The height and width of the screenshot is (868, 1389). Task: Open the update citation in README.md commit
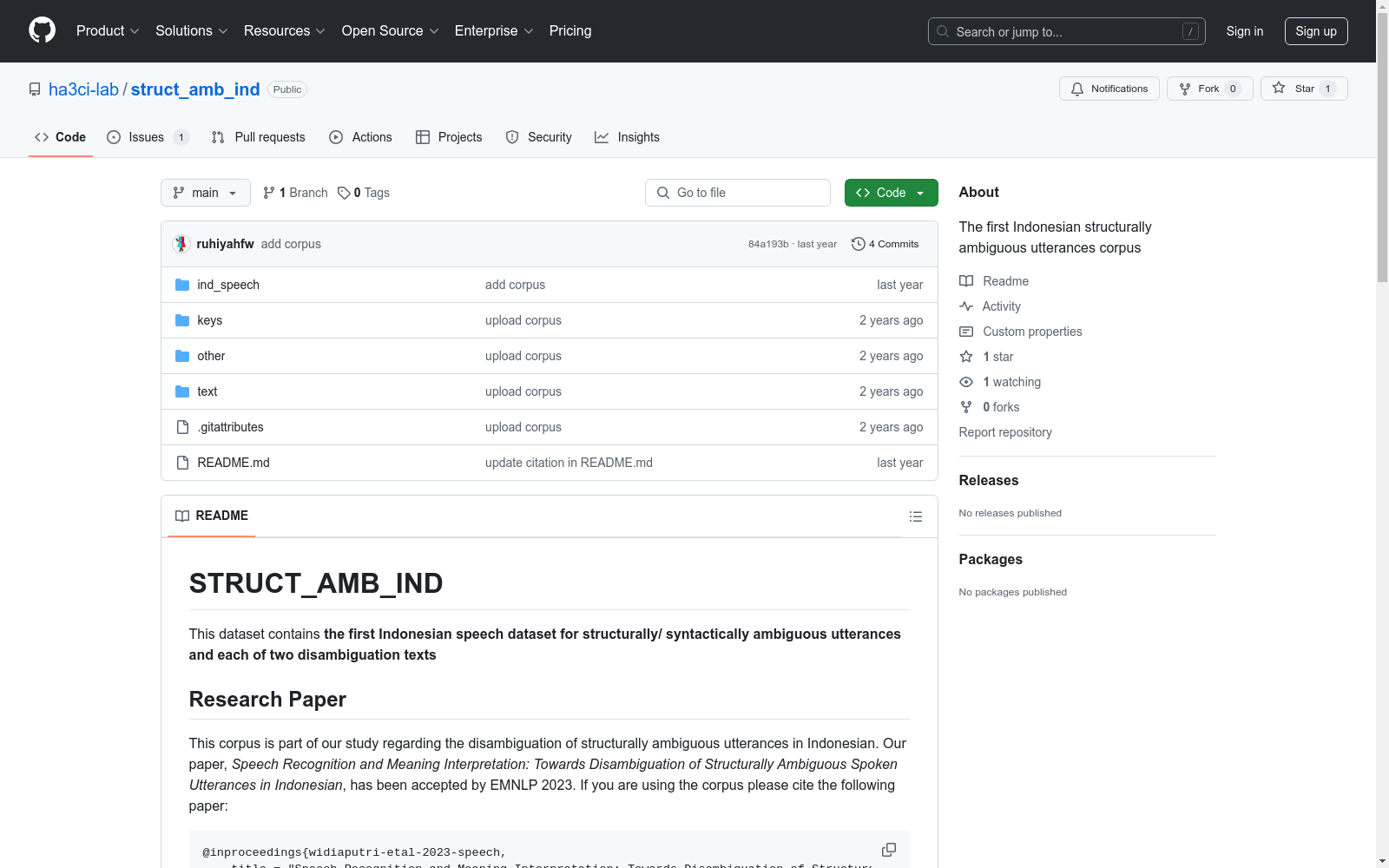569,463
